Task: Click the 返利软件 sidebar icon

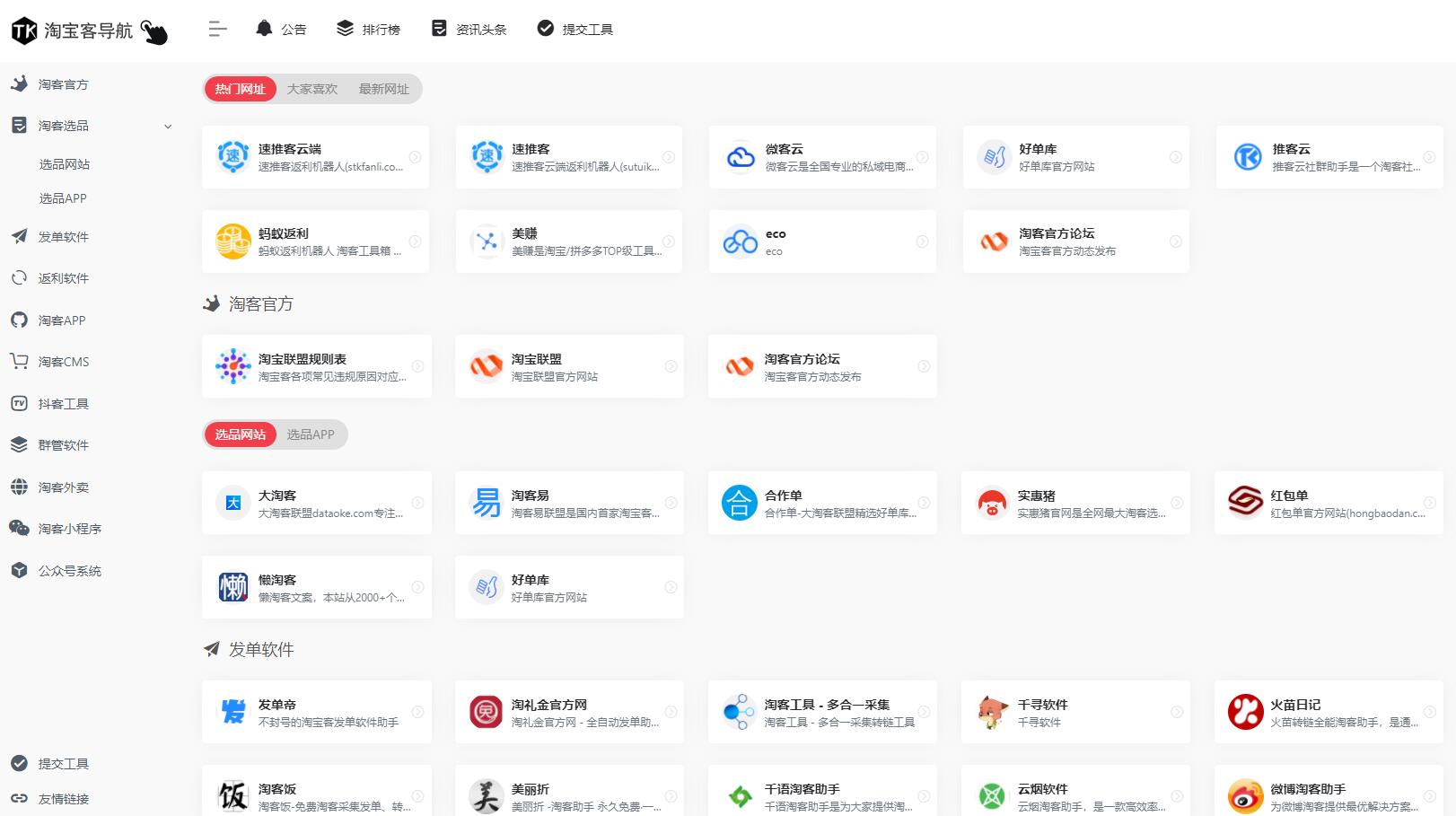Action: click(19, 278)
